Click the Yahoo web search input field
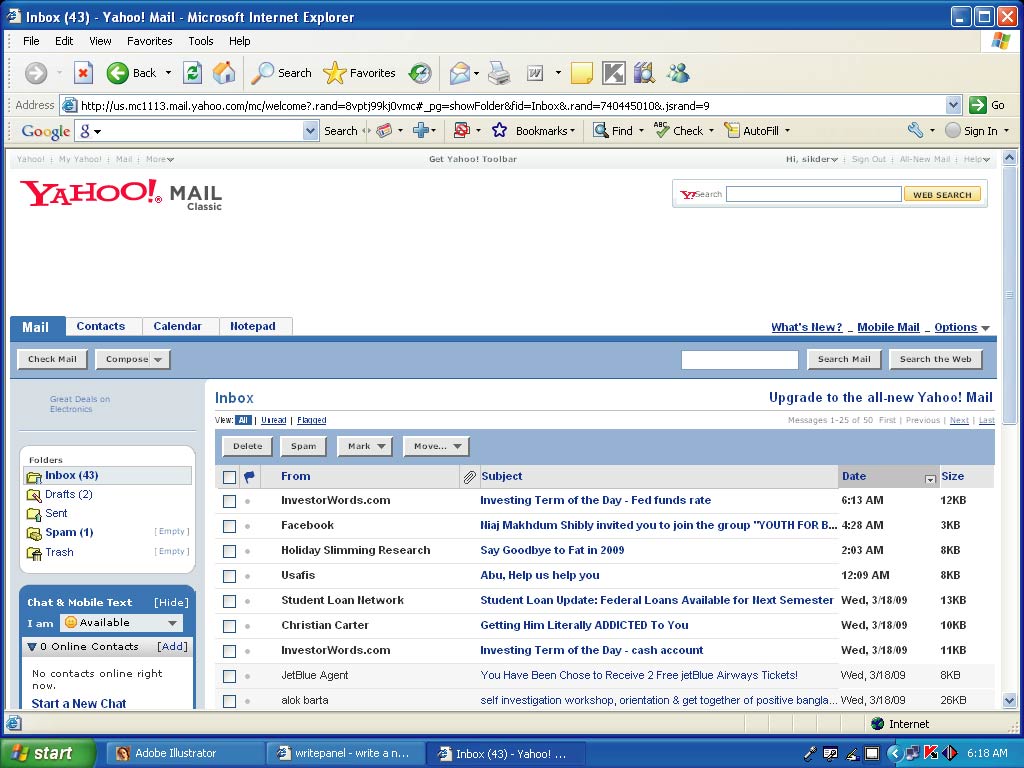 pos(814,194)
